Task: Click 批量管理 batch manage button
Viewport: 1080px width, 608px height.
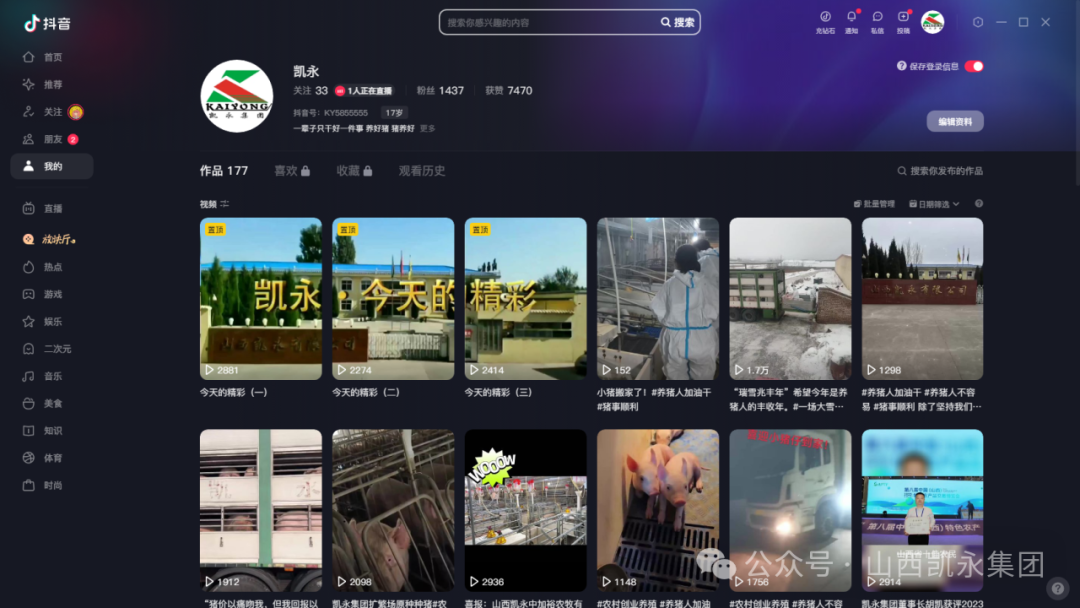Action: (874, 204)
